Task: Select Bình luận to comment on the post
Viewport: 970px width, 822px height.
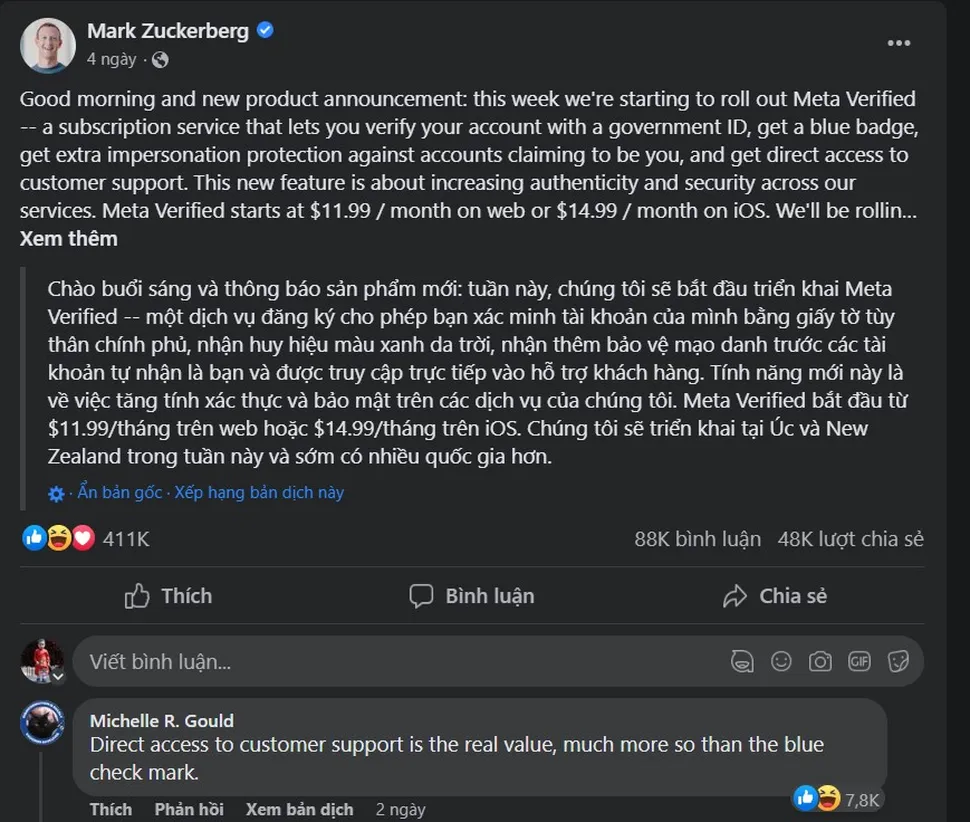Action: tap(470, 595)
